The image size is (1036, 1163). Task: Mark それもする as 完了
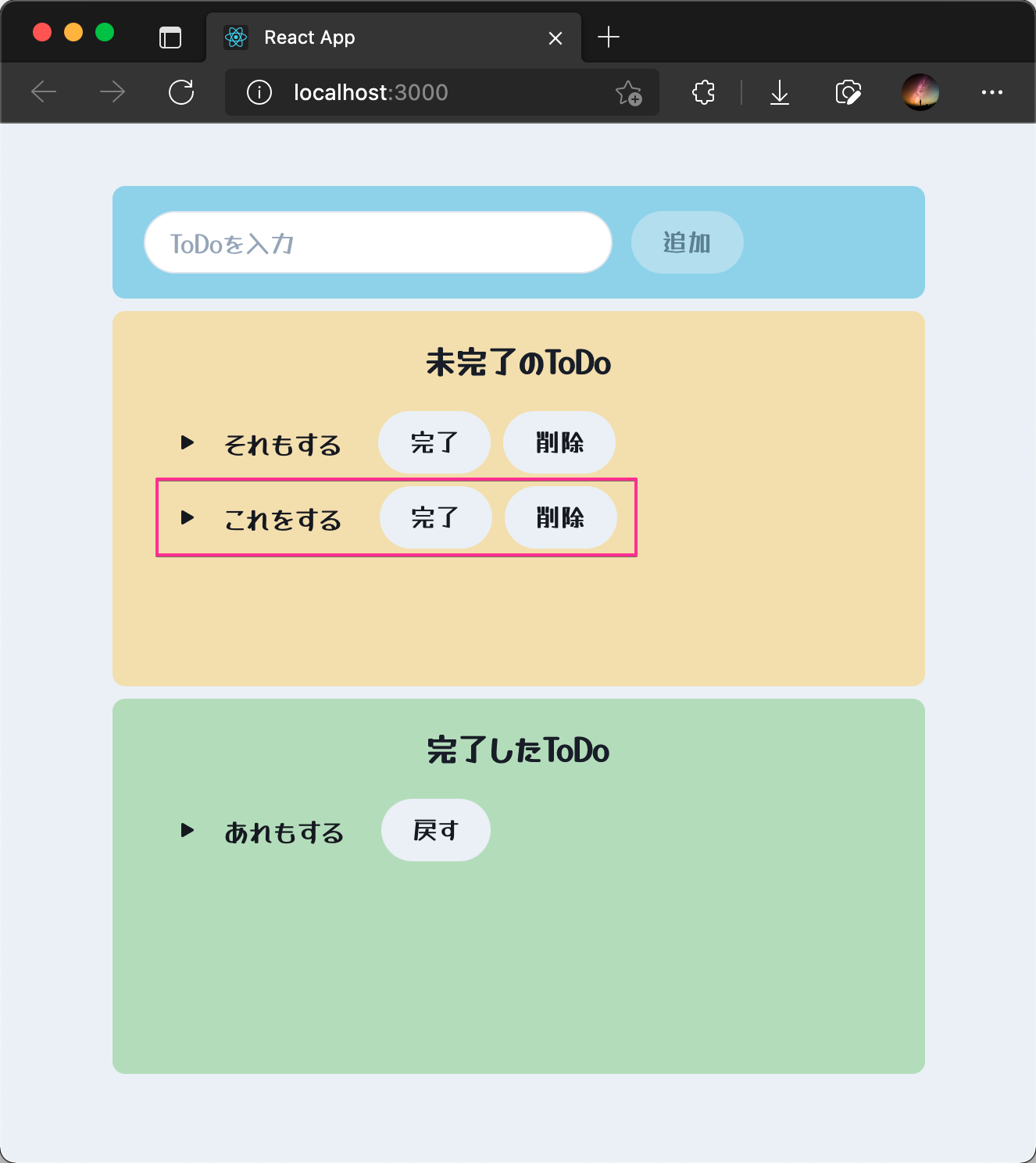[x=434, y=442]
